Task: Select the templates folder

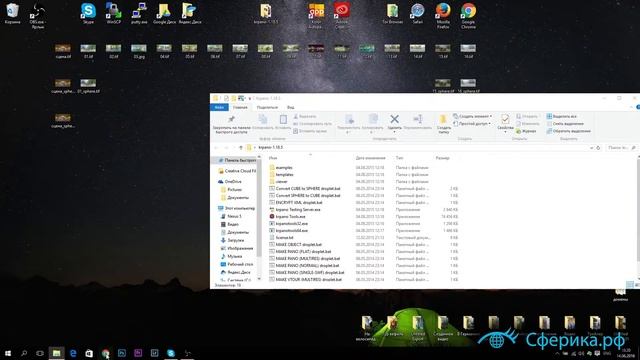Action: tap(281, 174)
